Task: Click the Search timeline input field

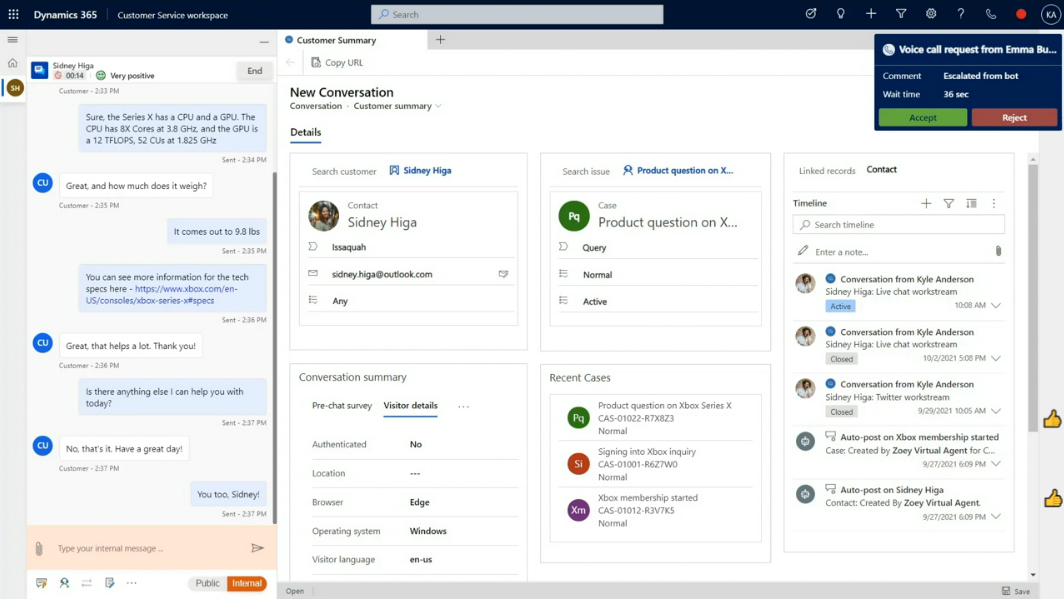Action: pos(900,225)
